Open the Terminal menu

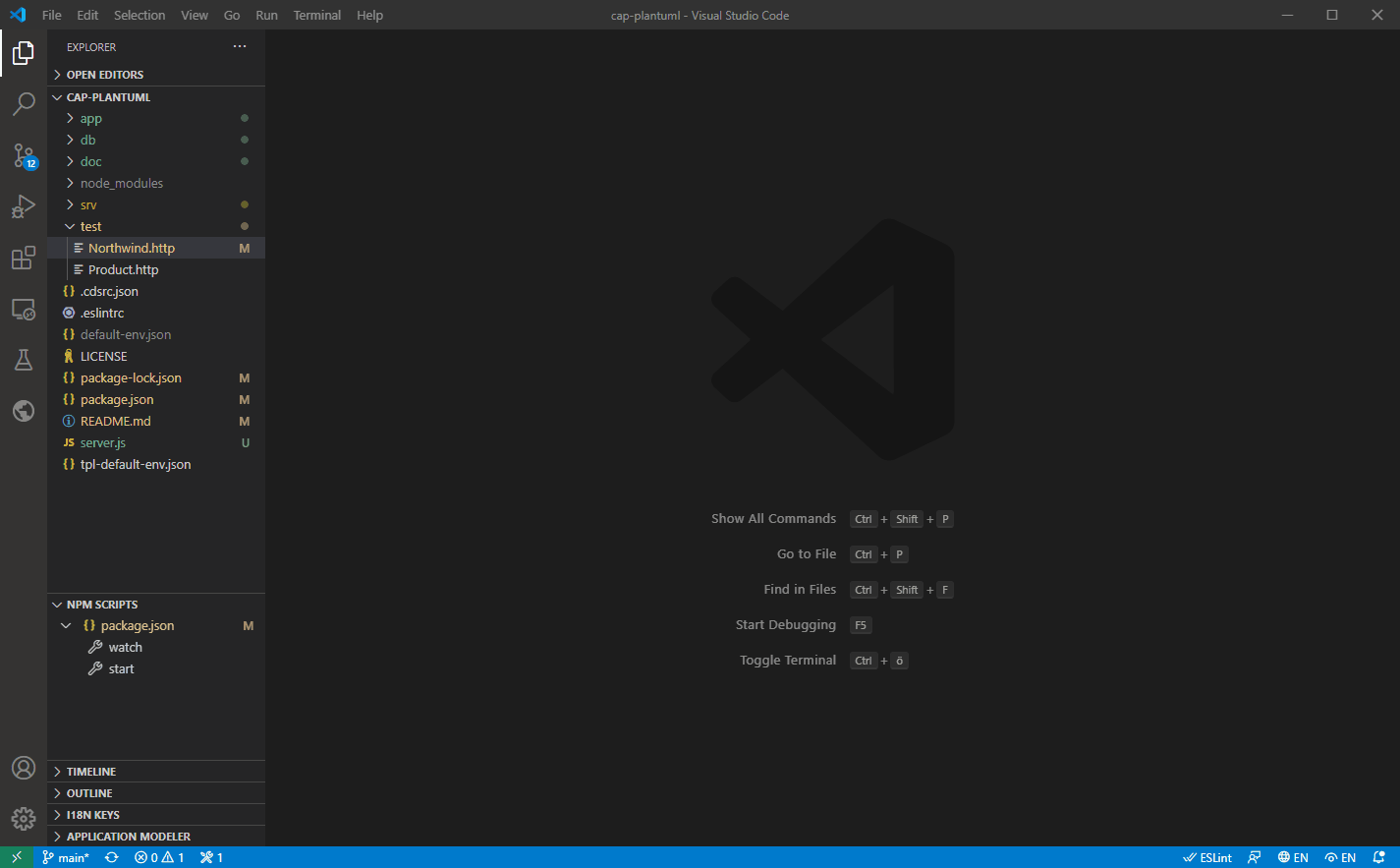(317, 15)
